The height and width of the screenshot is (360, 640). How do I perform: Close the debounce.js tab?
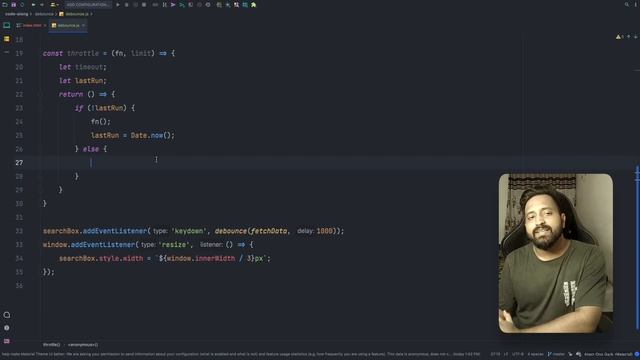83,25
